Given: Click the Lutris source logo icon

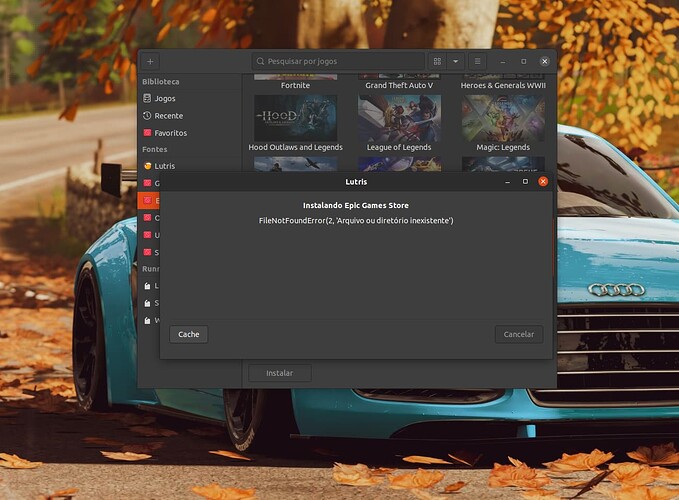Looking at the screenshot, I should coord(148,166).
